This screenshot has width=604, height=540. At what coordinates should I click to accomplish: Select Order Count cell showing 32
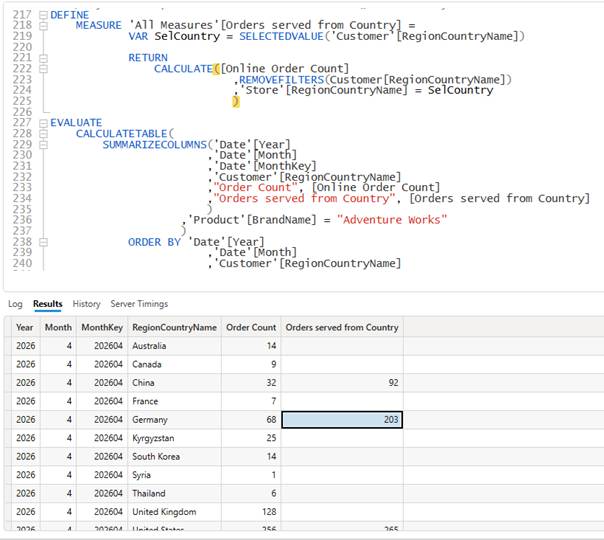click(x=251, y=382)
